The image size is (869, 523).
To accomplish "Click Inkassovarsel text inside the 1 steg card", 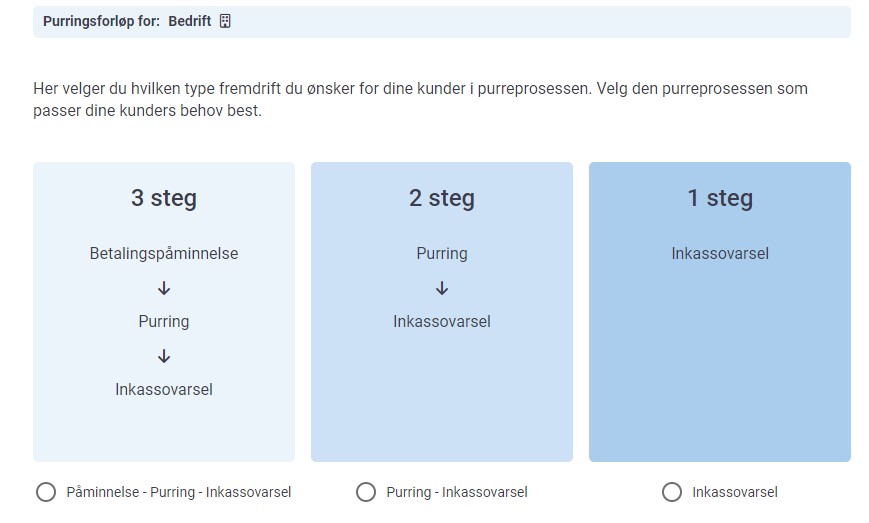I will [720, 254].
